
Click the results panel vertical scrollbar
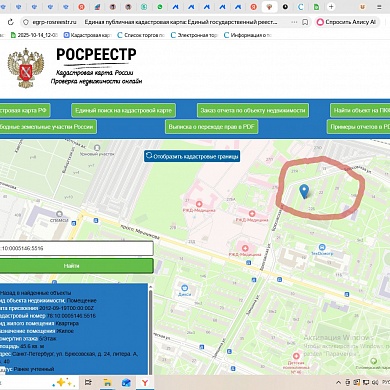pyautogui.click(x=150, y=332)
